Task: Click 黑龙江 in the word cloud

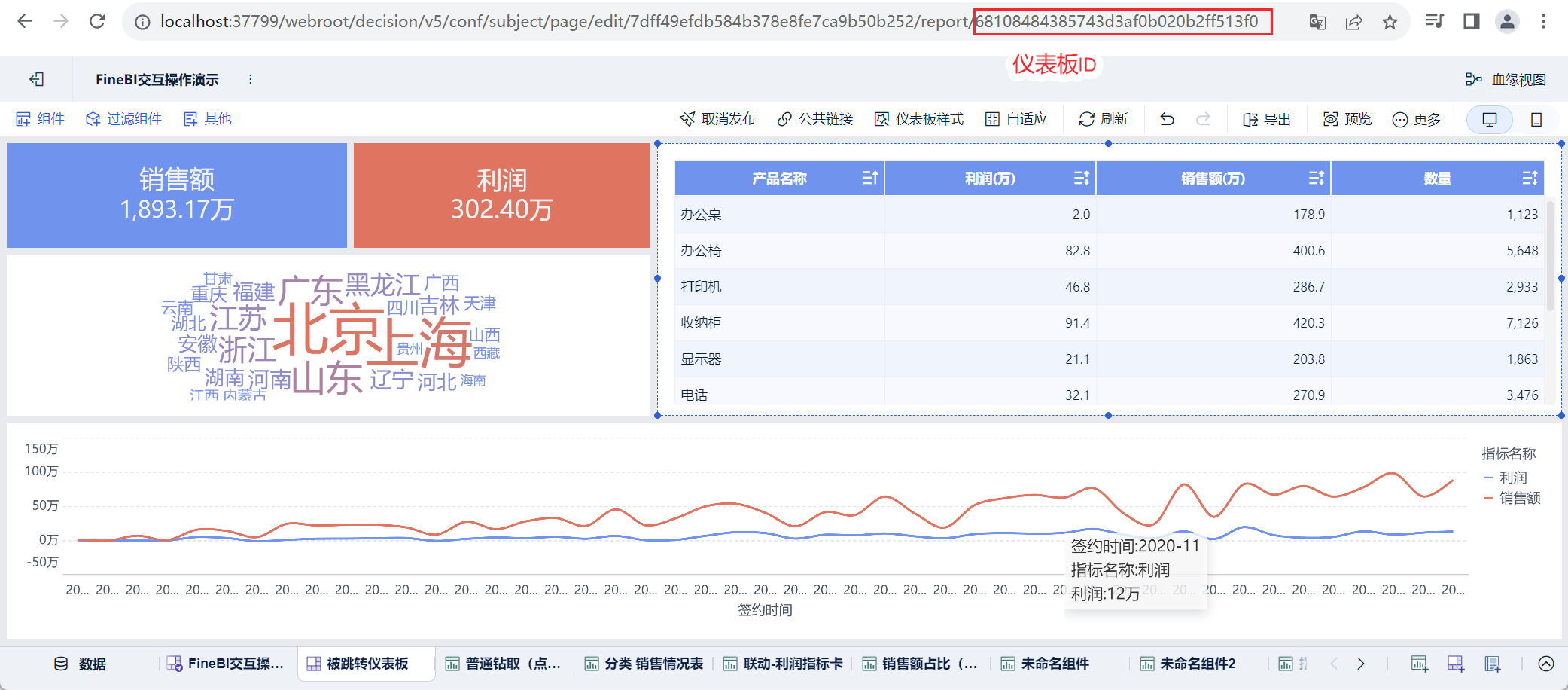Action: coord(382,285)
